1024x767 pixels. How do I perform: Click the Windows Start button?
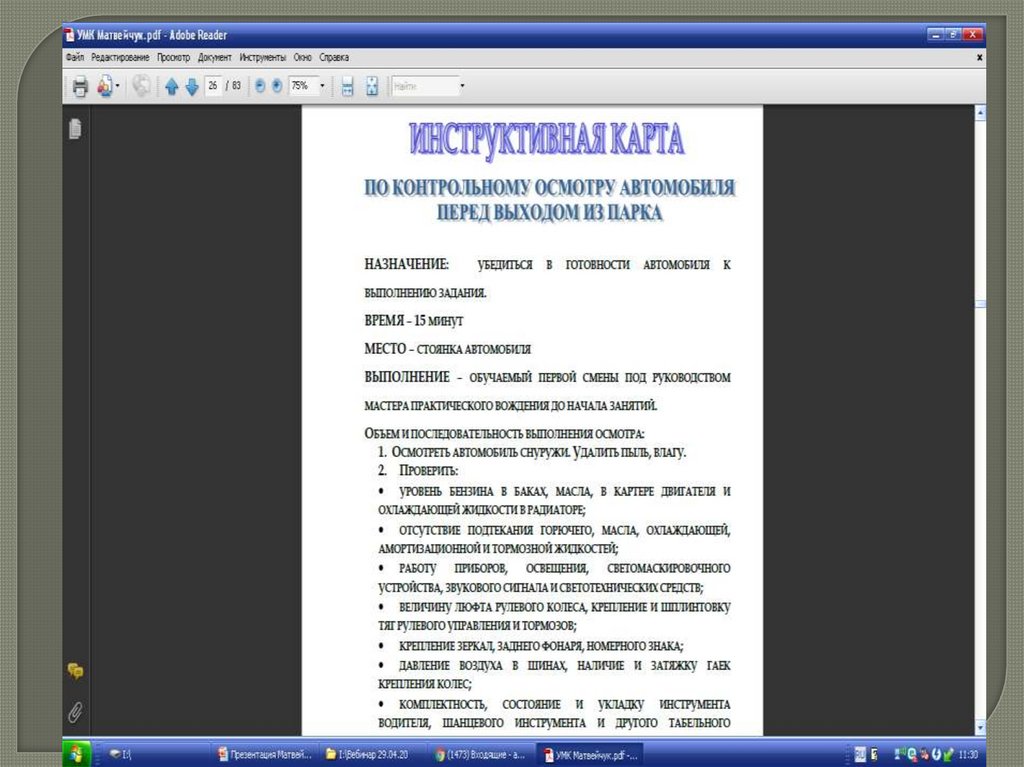click(x=77, y=754)
